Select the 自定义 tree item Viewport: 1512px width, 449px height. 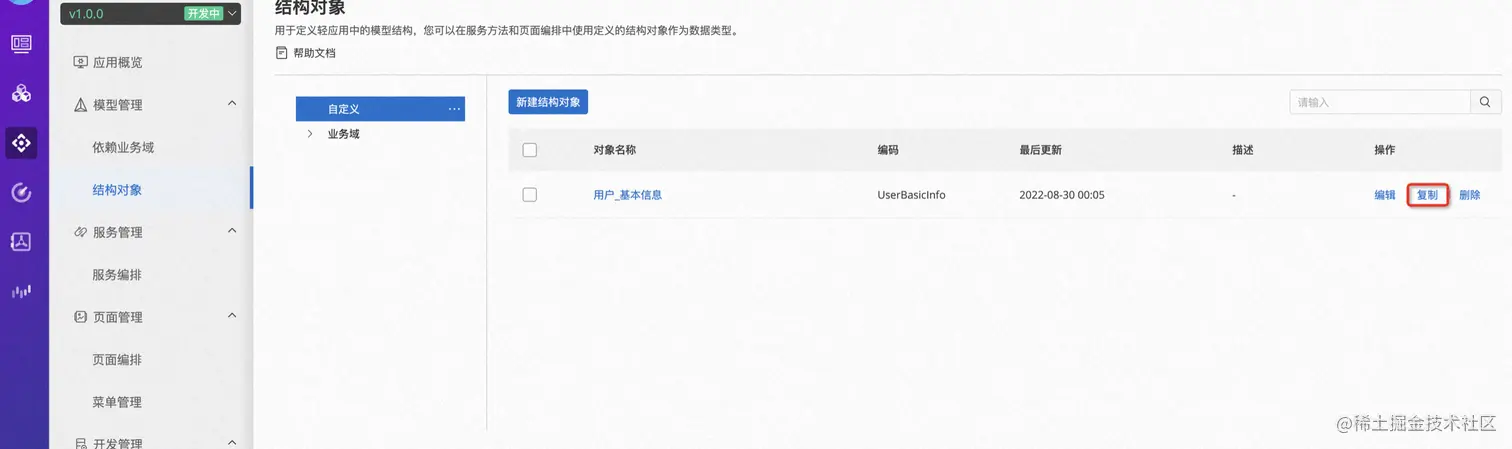tap(380, 109)
